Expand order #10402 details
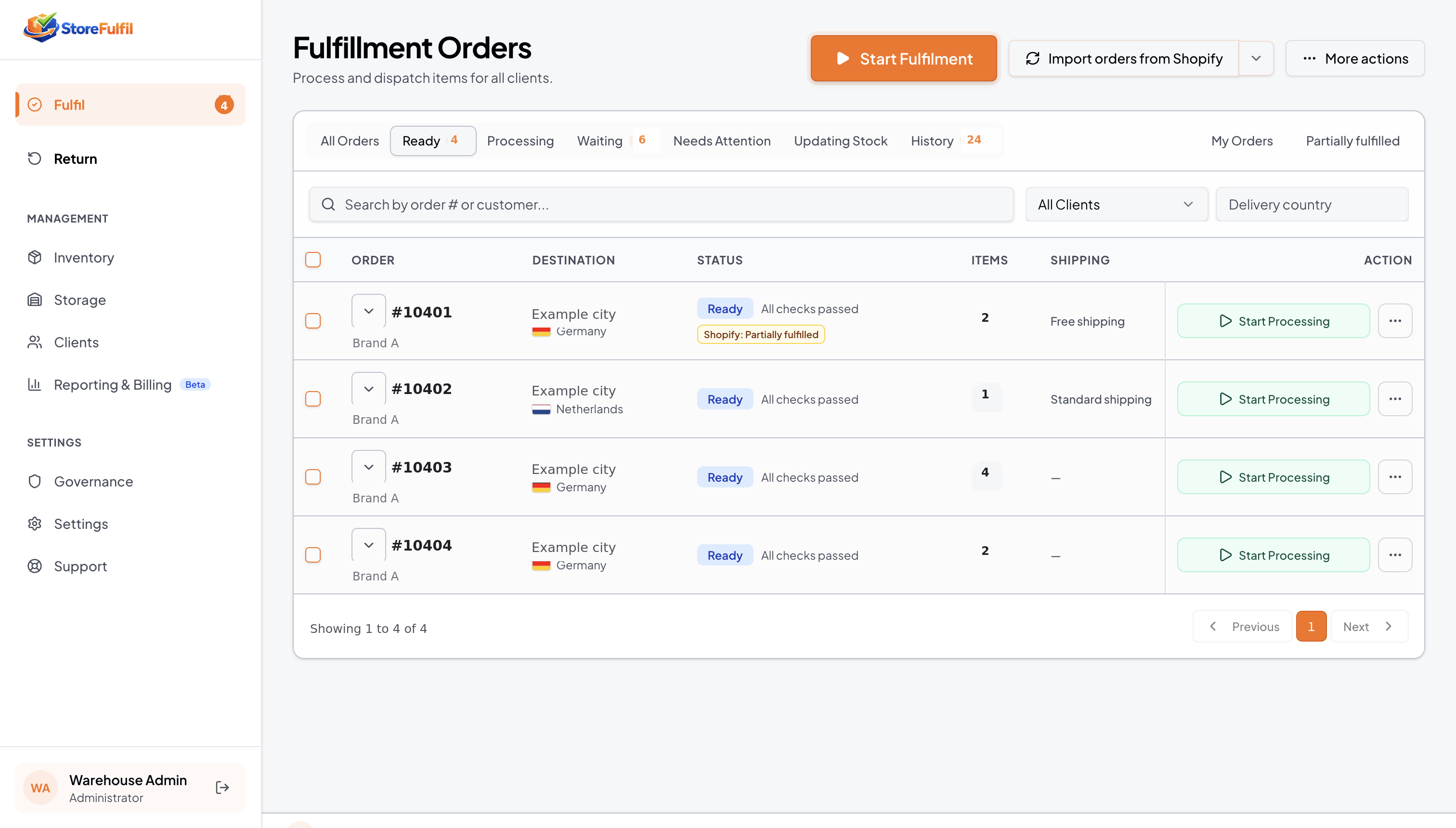The height and width of the screenshot is (828, 1456). click(x=369, y=389)
